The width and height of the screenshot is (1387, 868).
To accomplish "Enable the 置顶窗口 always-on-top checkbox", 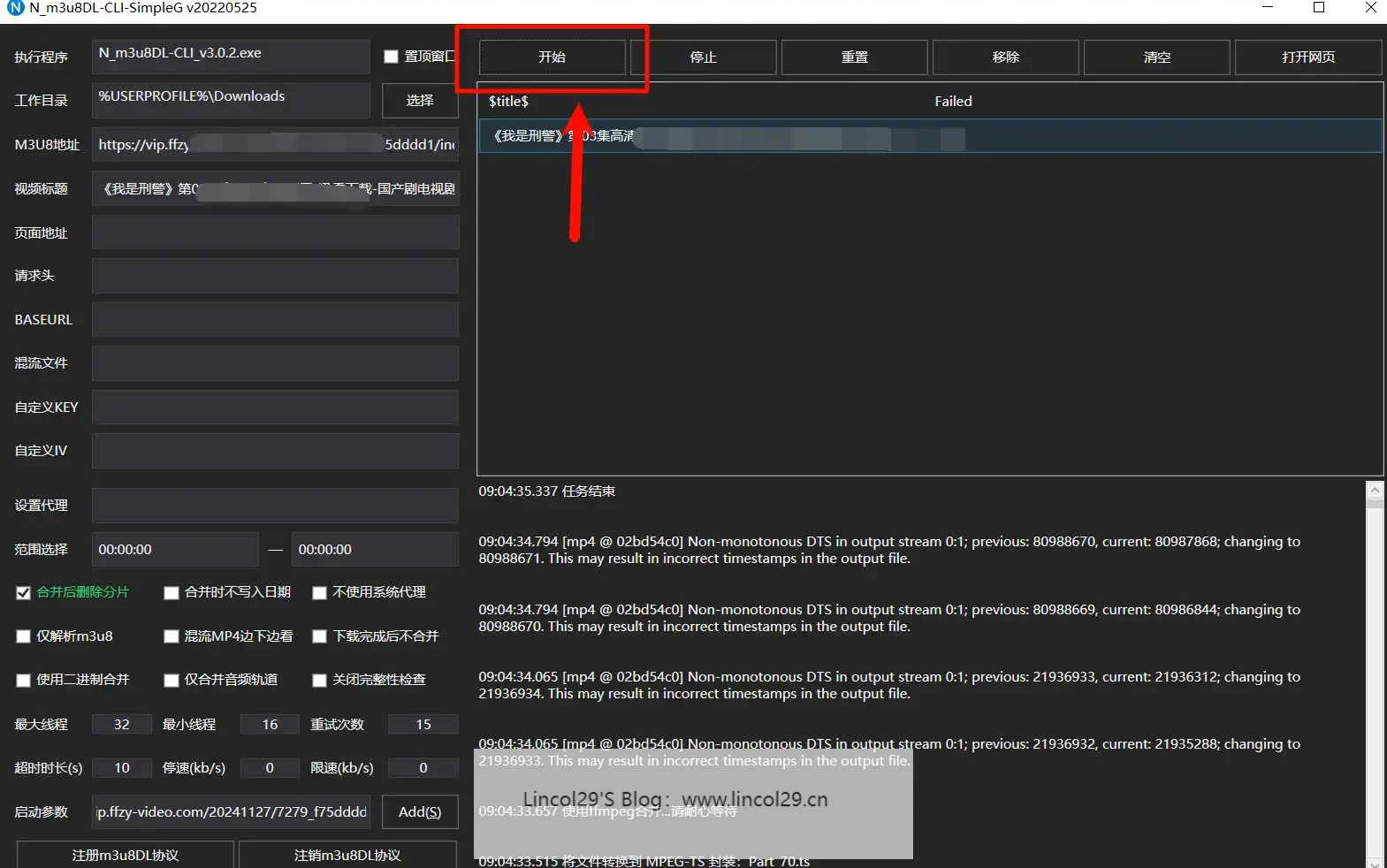I will click(x=391, y=57).
